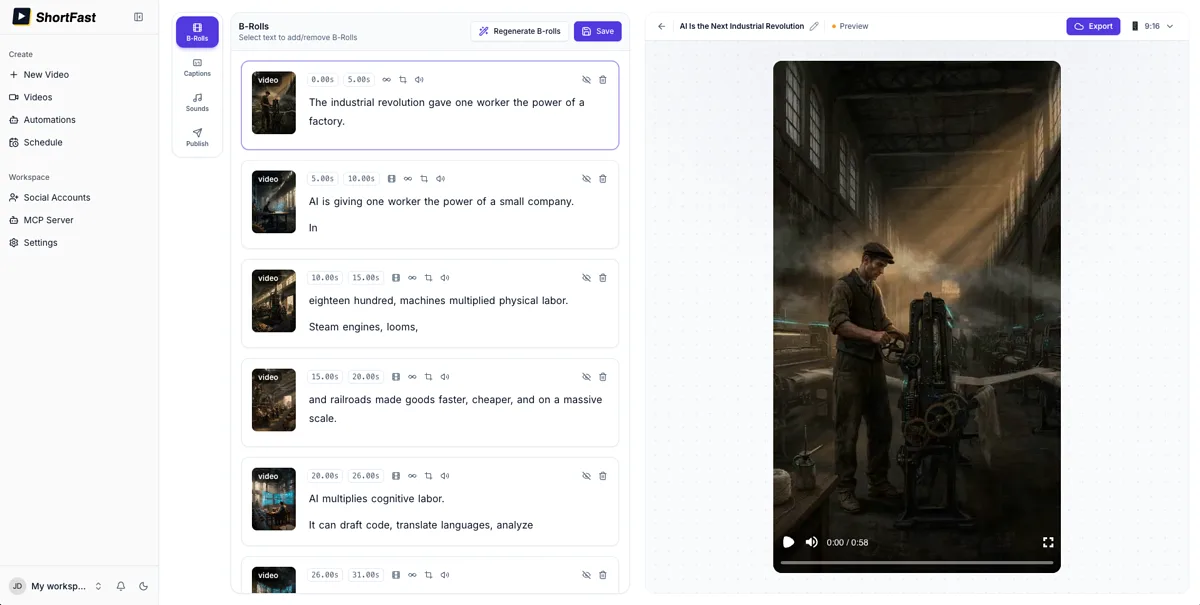Edit the 5.00s start time field
Image resolution: width=1200 pixels, height=605 pixels.
[323, 179]
